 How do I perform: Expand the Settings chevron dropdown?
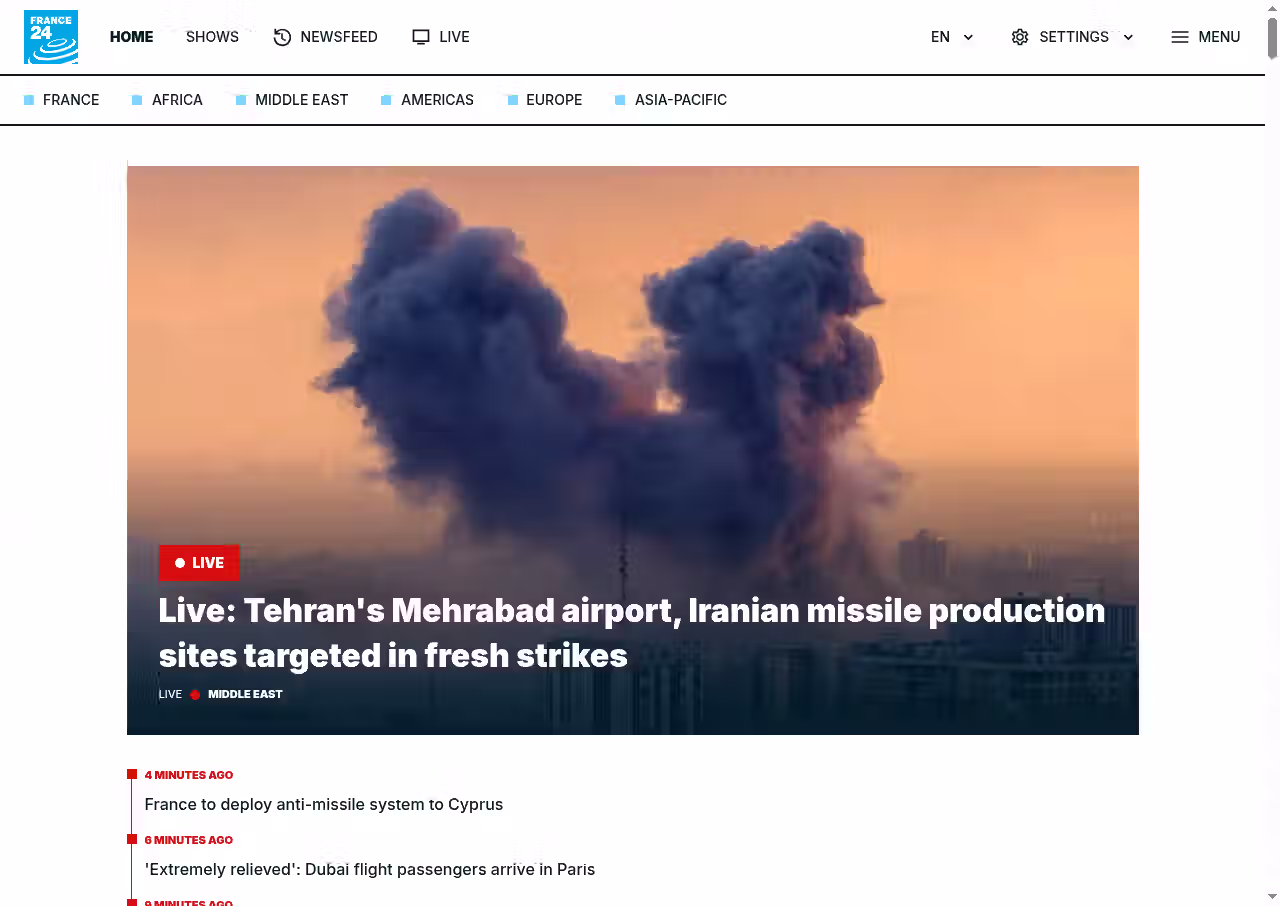[x=1128, y=37]
